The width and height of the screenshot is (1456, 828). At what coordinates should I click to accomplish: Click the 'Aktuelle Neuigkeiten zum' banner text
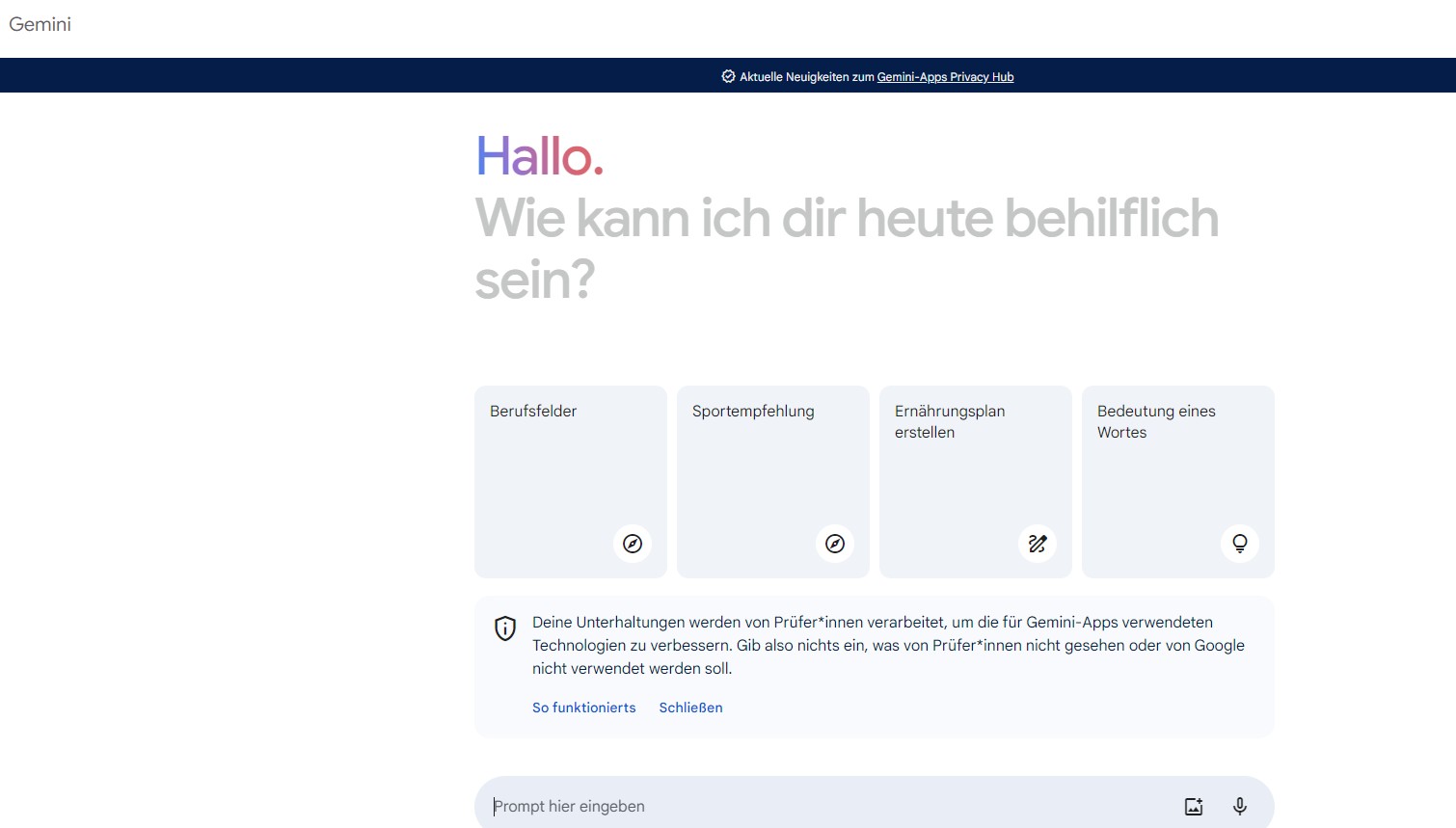pyautogui.click(x=807, y=77)
